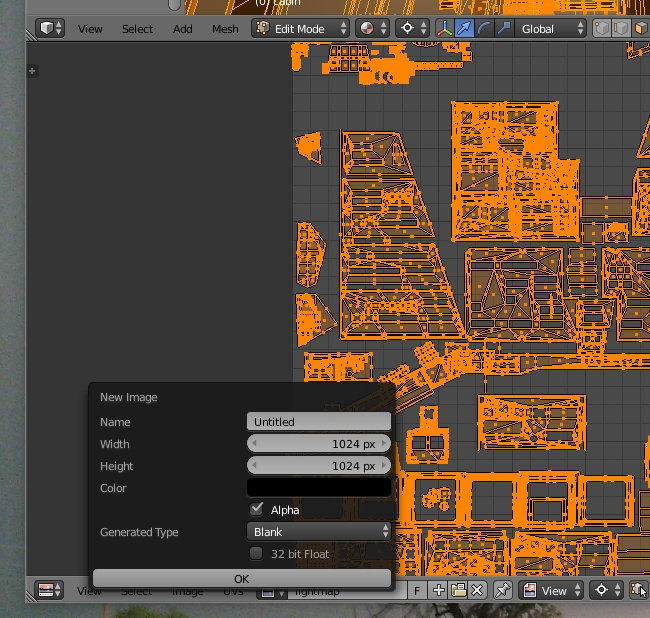Enable the scale manipulator icon

[504, 29]
